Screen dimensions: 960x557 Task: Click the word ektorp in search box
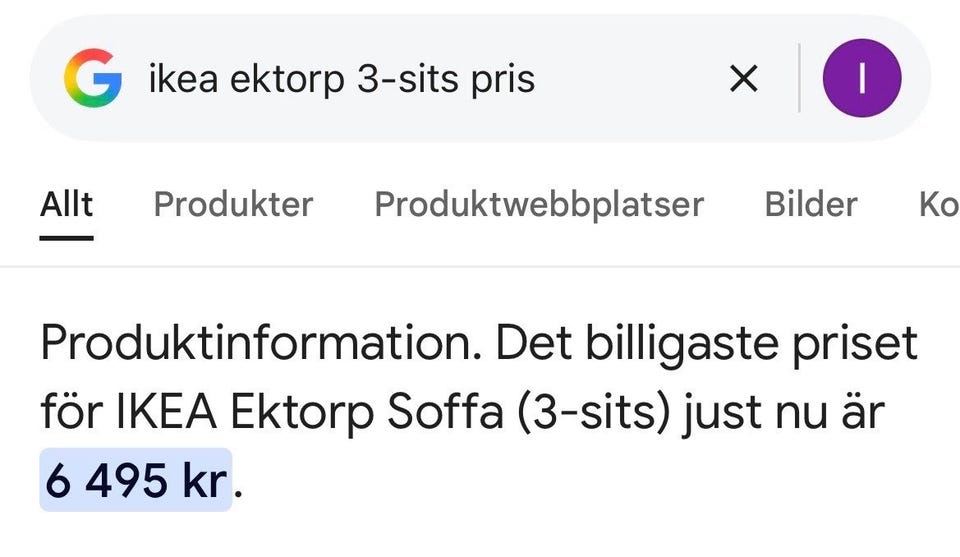pyautogui.click(x=285, y=79)
